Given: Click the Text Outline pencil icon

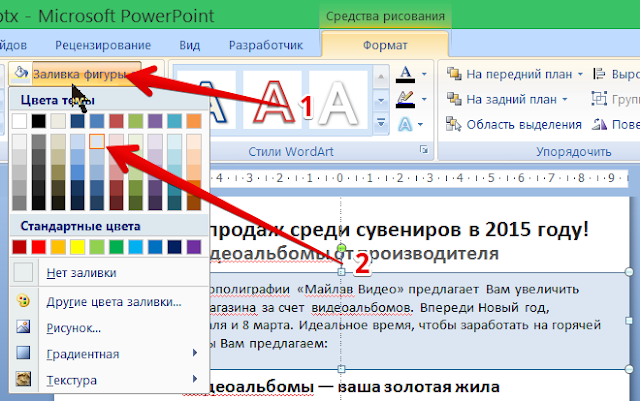Looking at the screenshot, I should click(405, 99).
